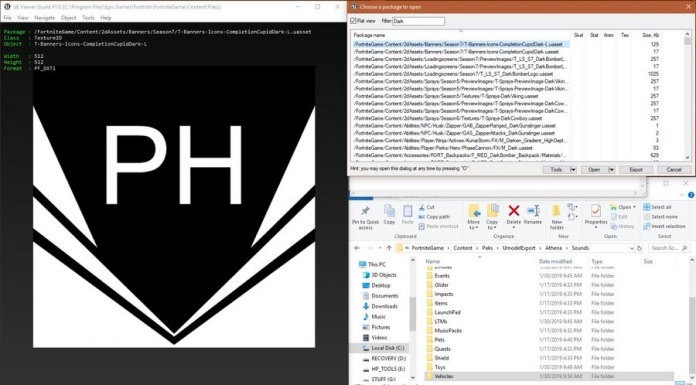Screen dimensions: 696x385
Task: Click the Cancel button in package dialog
Action: click(673, 170)
